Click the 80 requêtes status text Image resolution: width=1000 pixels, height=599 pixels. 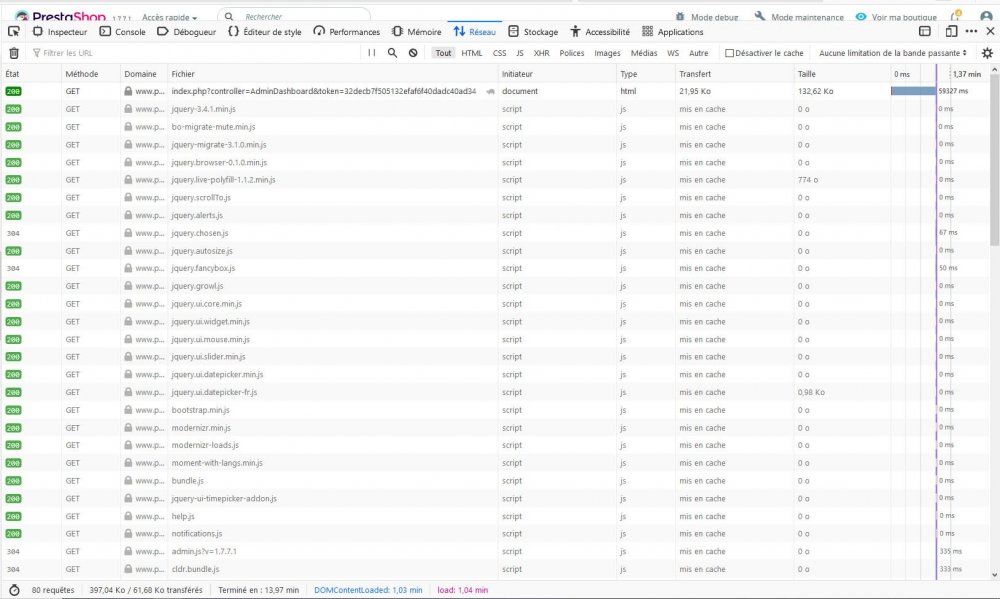click(53, 590)
